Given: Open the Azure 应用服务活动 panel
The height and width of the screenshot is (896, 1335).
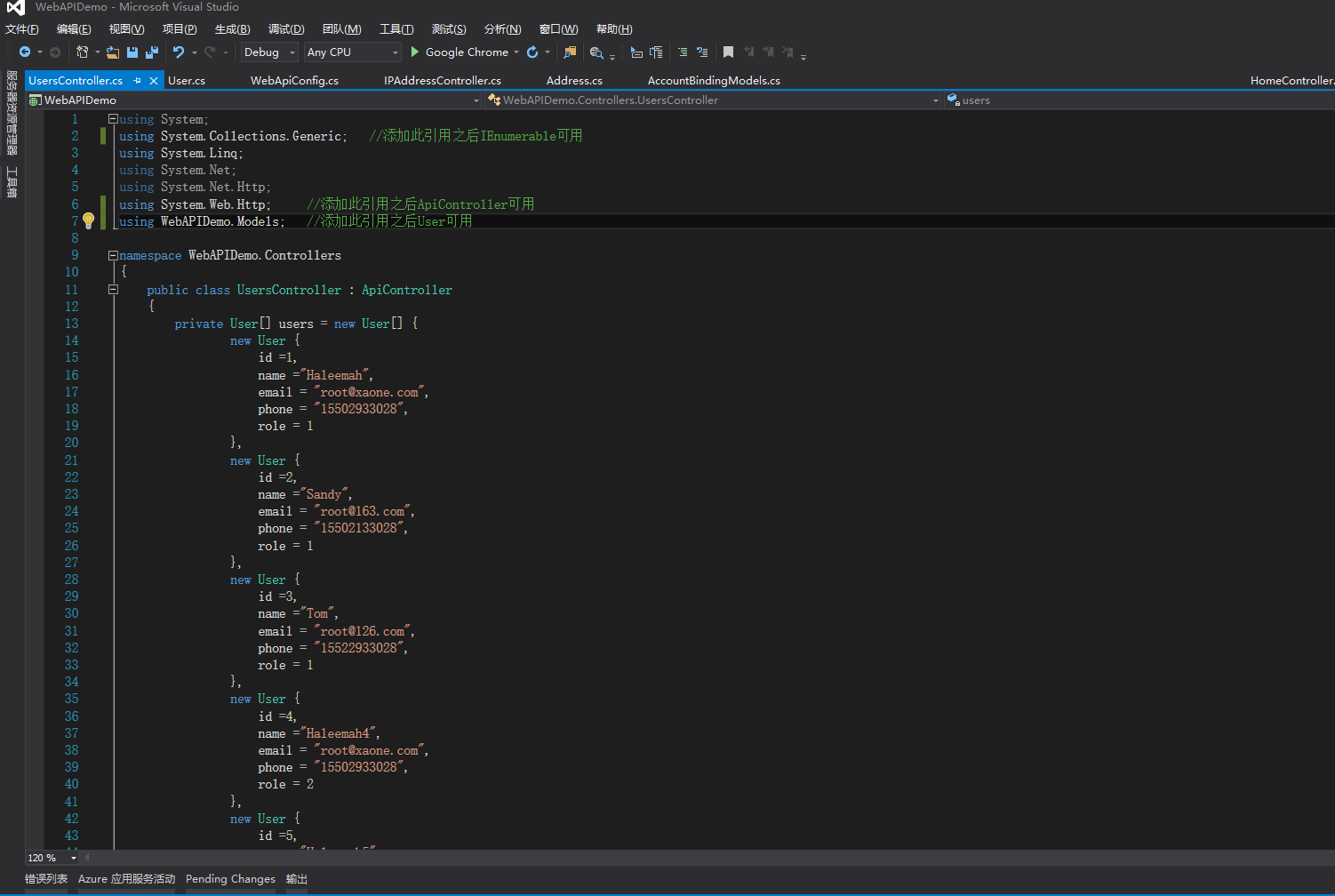Looking at the screenshot, I should click(127, 879).
